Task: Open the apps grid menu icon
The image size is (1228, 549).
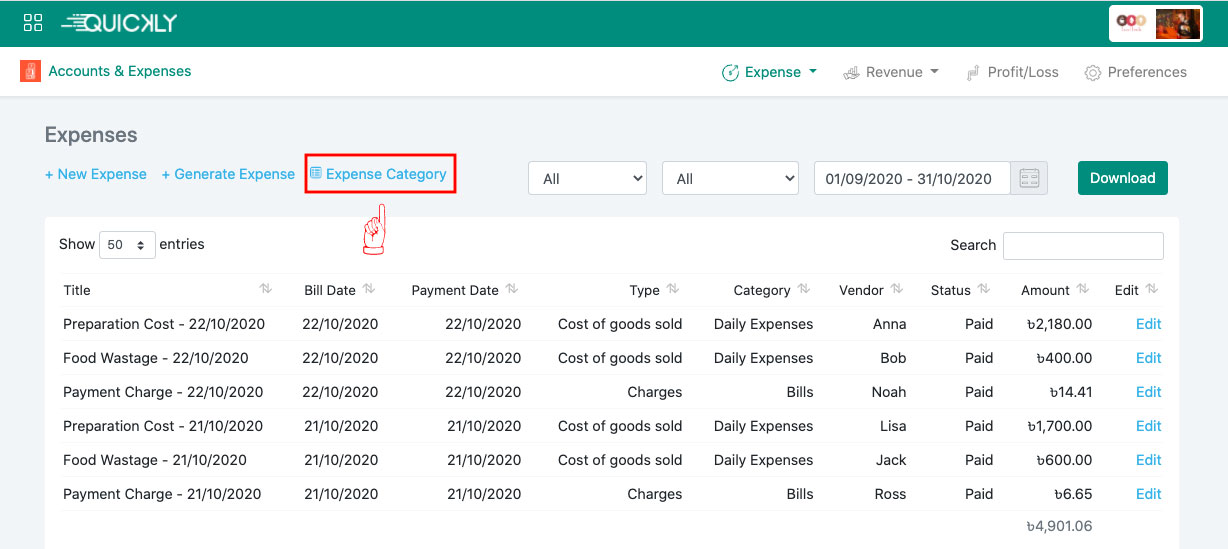Action: click(x=33, y=23)
